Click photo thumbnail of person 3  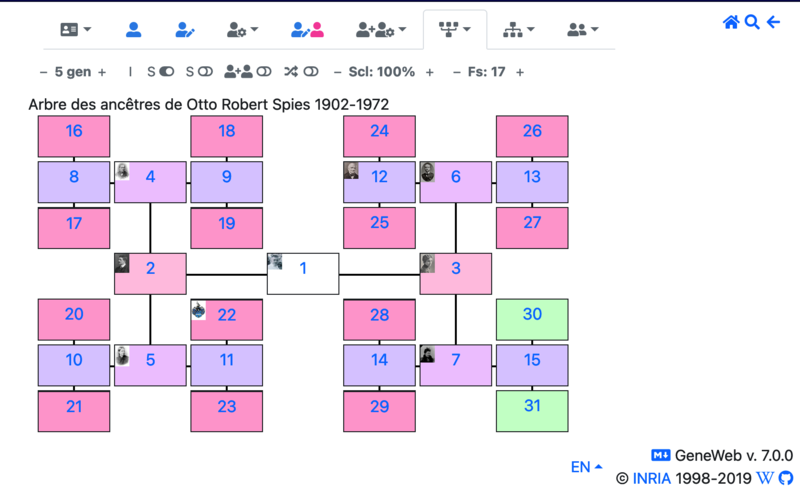[428, 263]
